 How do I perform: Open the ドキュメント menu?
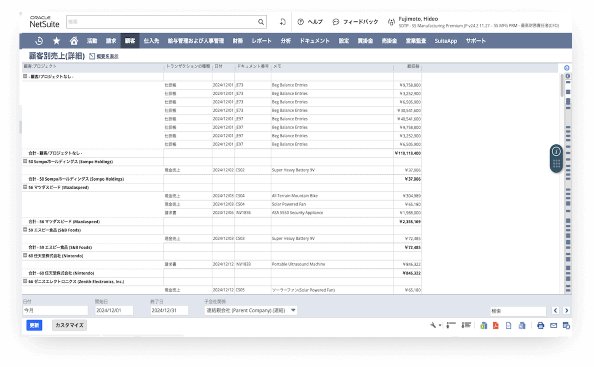pyautogui.click(x=315, y=41)
